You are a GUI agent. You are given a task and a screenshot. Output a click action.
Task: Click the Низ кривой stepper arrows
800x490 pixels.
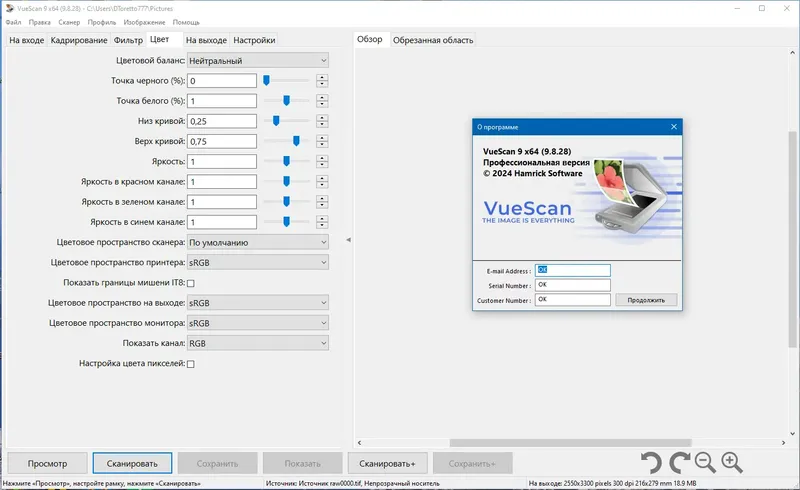322,121
